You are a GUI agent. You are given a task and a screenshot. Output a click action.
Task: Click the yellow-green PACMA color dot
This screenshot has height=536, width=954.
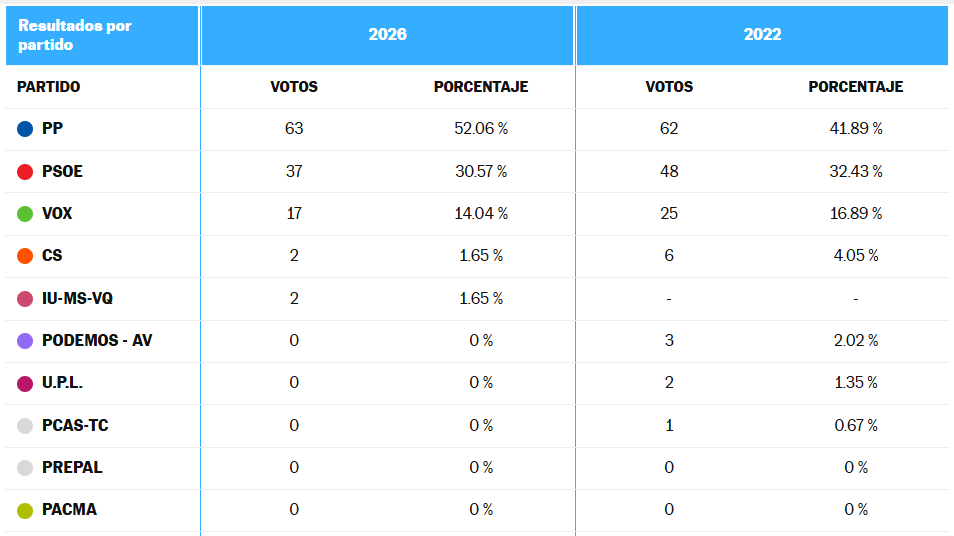pos(26,510)
